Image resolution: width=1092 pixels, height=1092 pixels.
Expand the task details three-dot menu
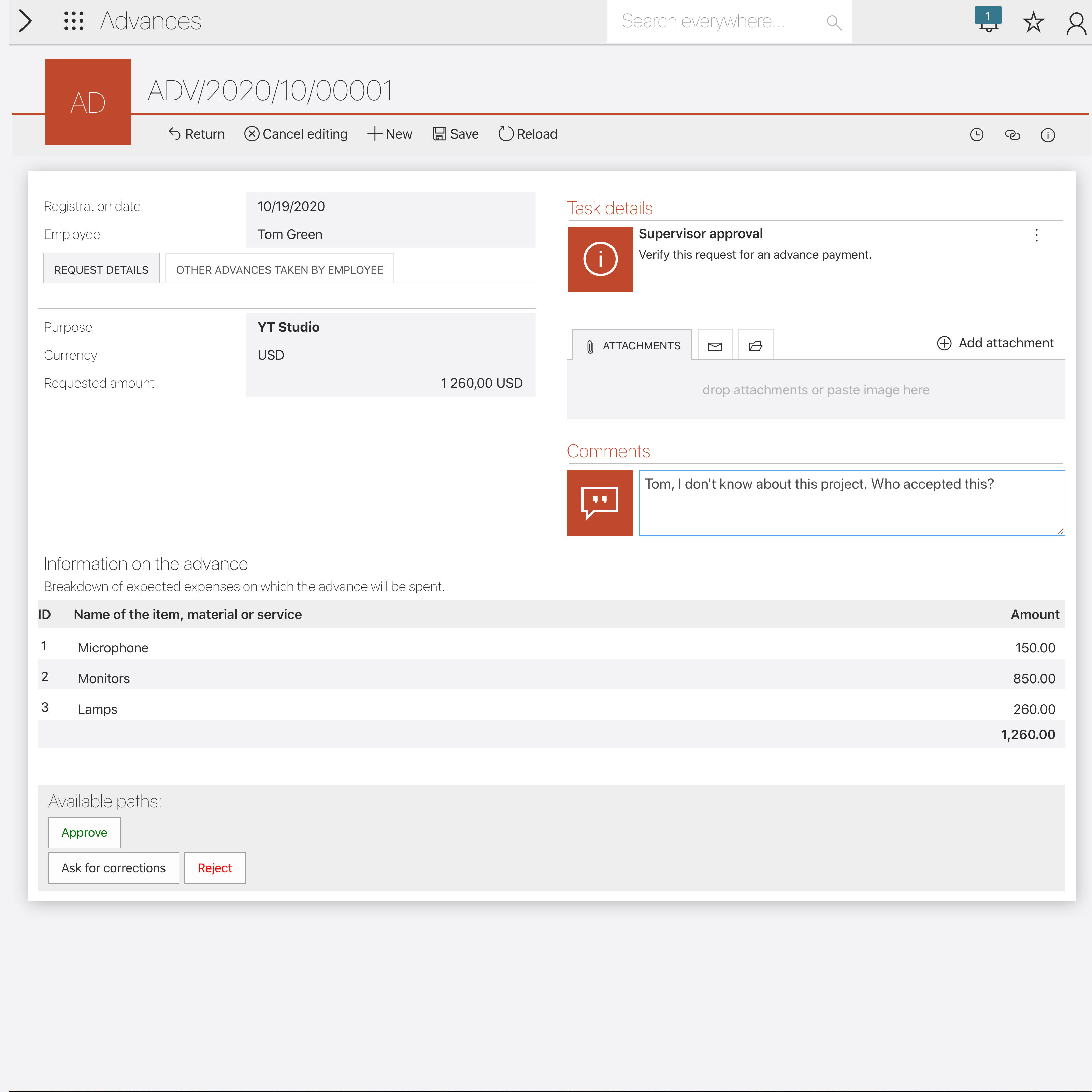point(1036,235)
